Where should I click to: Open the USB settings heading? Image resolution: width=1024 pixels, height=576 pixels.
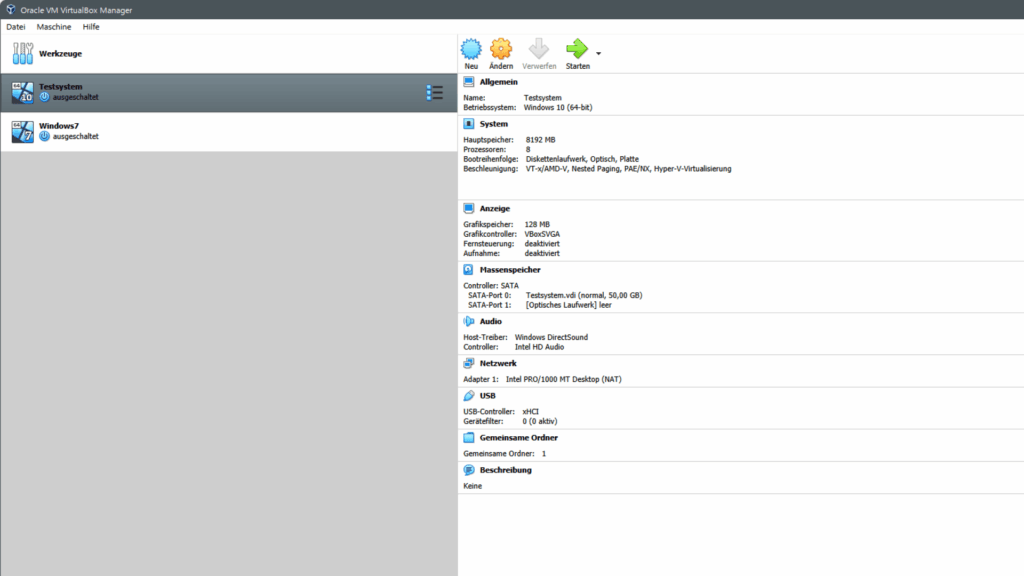487,396
